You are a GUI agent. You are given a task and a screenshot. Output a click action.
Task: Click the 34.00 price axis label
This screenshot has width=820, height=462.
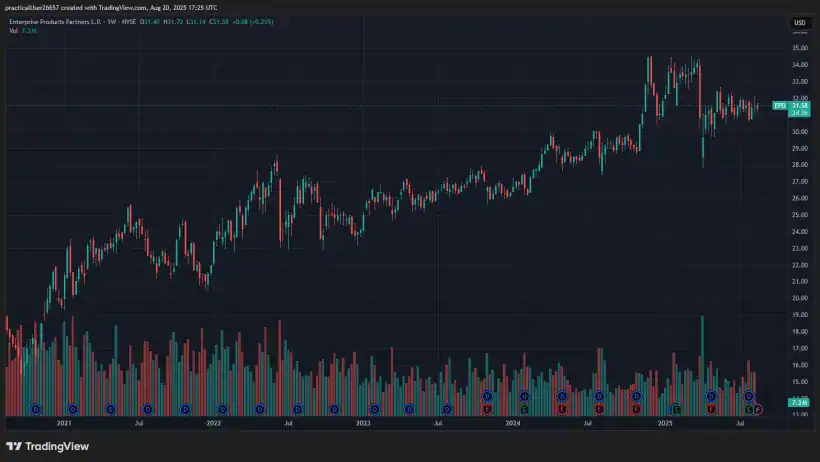800,65
